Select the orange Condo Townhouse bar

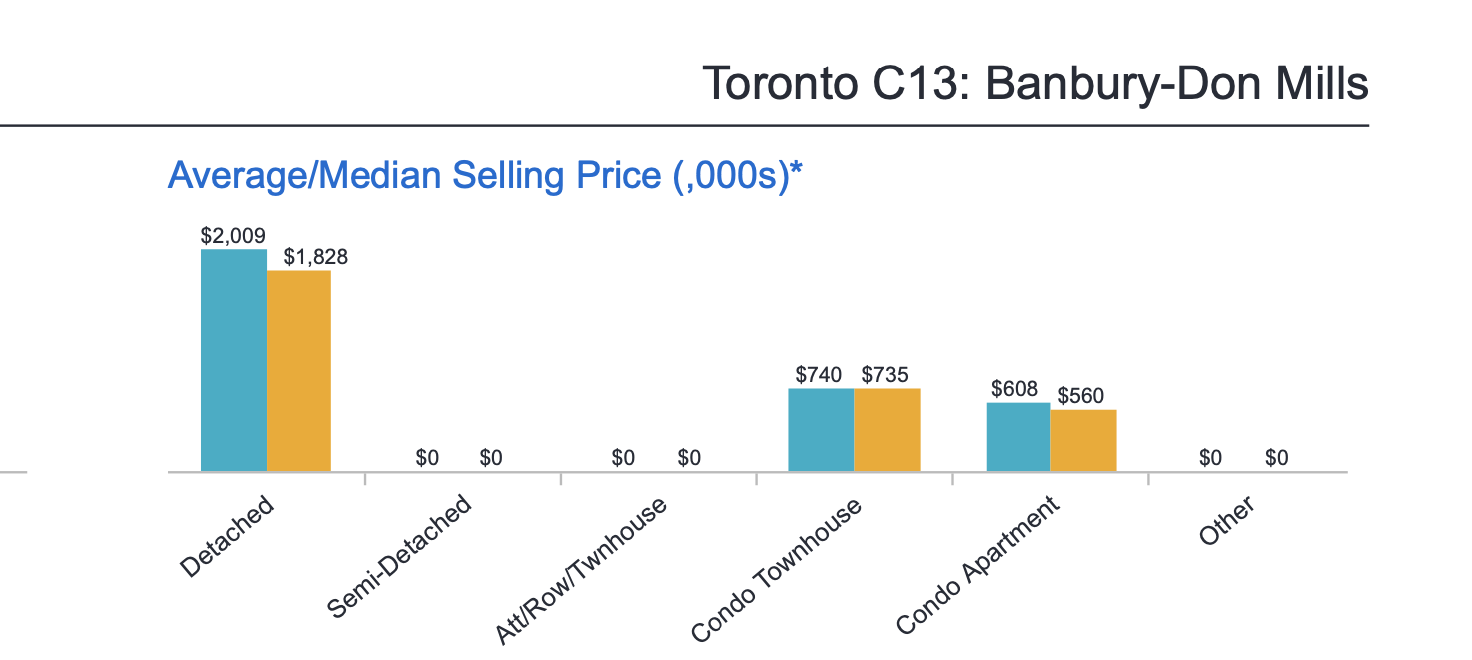887,429
